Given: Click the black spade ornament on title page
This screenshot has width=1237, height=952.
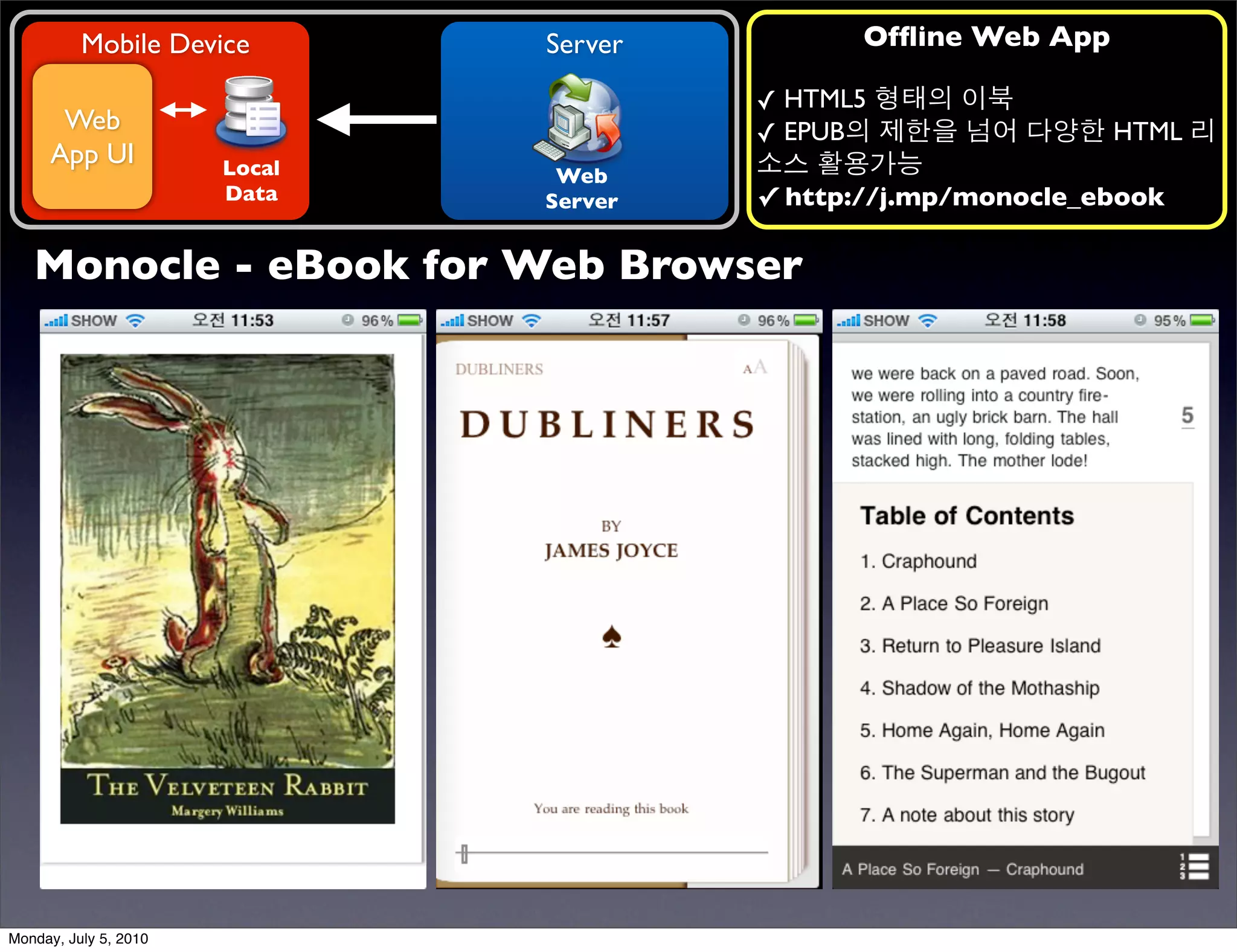Looking at the screenshot, I should tap(611, 637).
